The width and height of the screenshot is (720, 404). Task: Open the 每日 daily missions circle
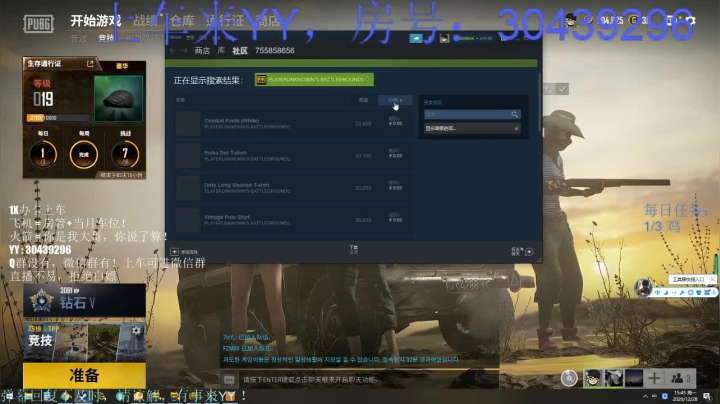click(43, 154)
